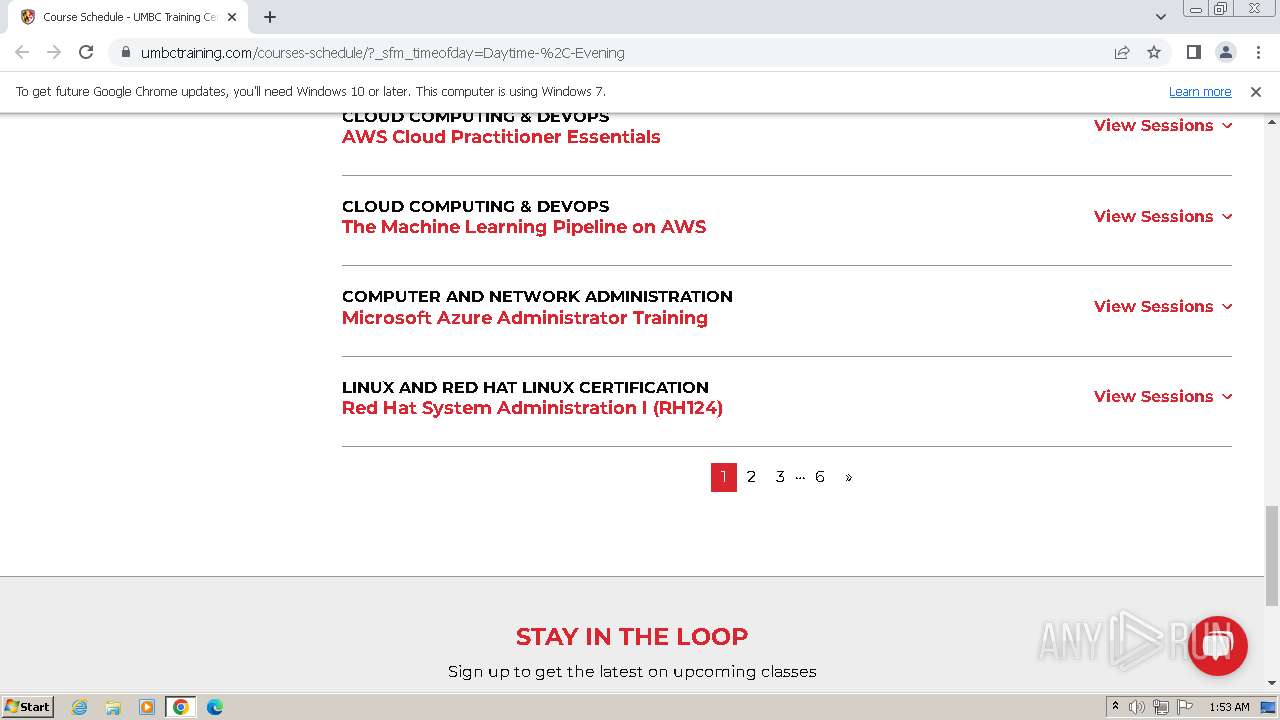This screenshot has height=720, width=1280.
Task: Click Learn more in the update bar
Action: 1200,91
